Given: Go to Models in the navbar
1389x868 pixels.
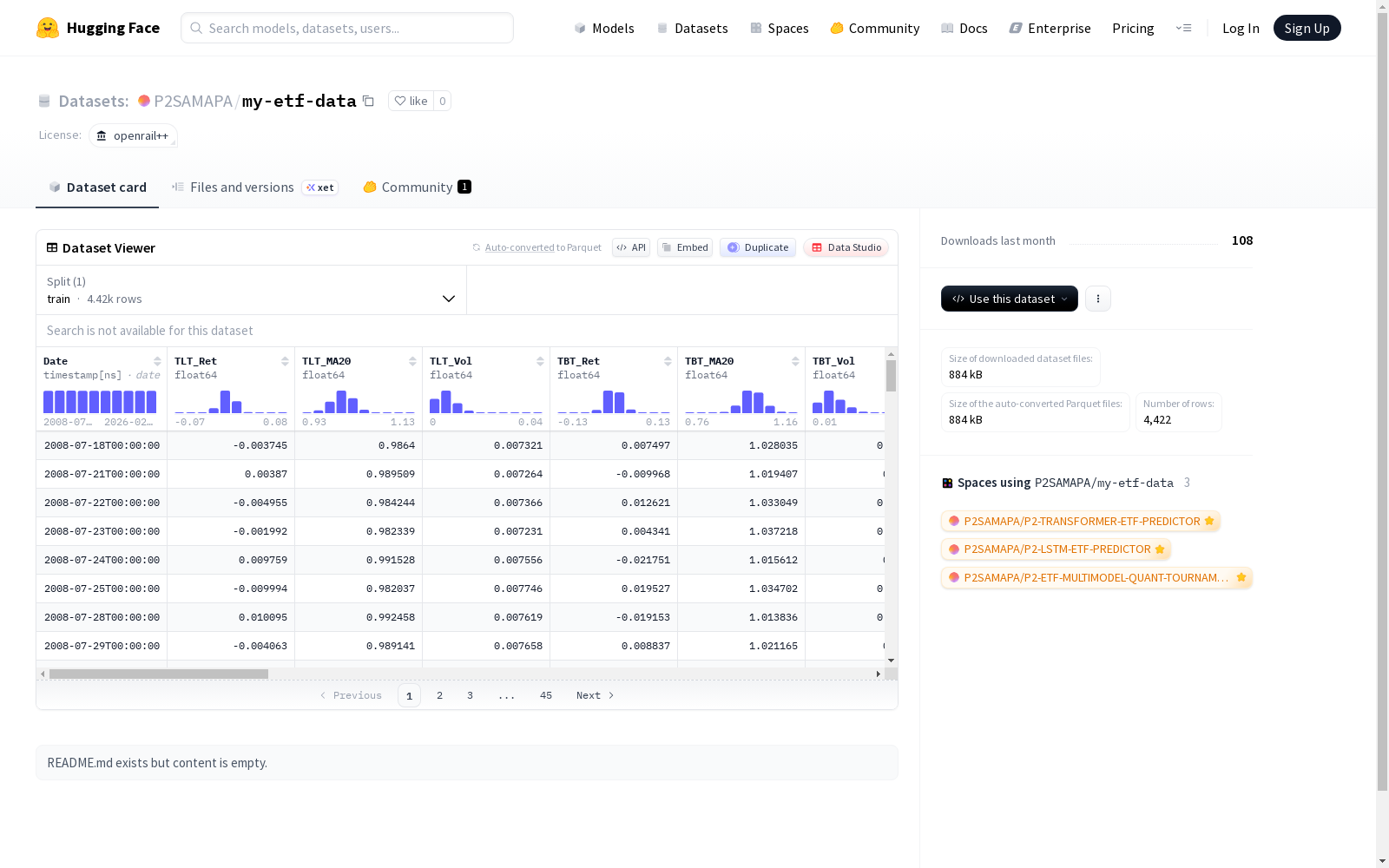Looking at the screenshot, I should click(604, 28).
